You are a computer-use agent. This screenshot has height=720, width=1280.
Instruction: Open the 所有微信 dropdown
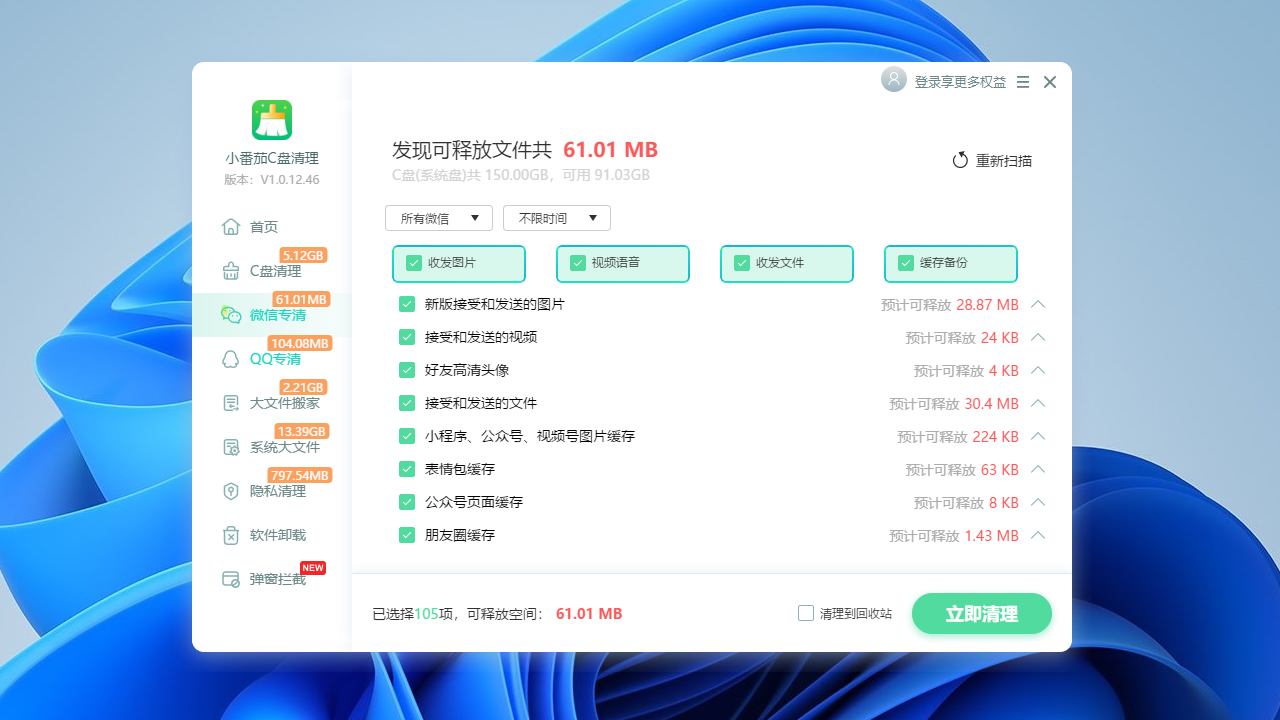pos(439,218)
